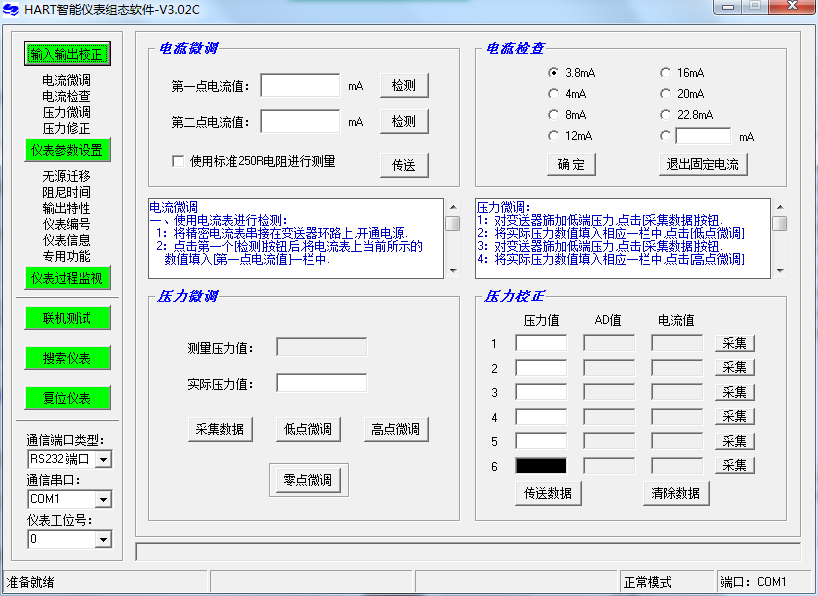818x596 pixels.
Task: Click the 联机测试 button
Action: pyautogui.click(x=67, y=318)
